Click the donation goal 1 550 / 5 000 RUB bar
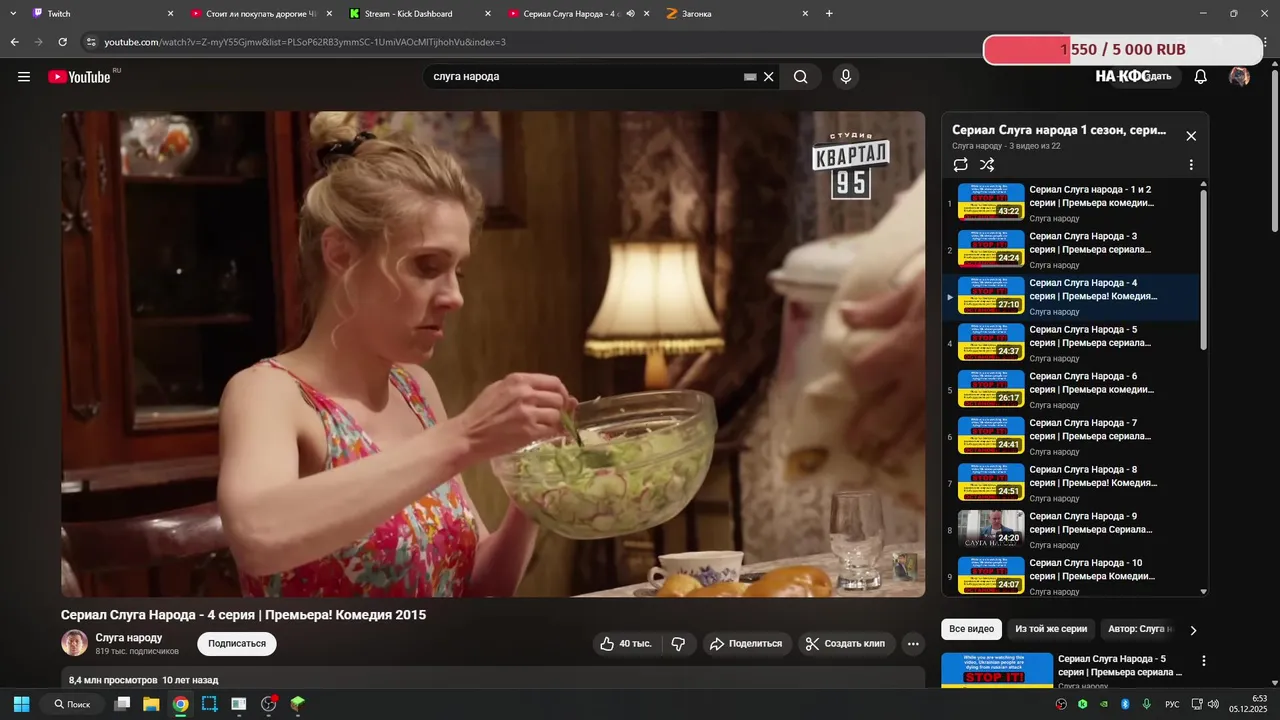1280x720 pixels. [x=1123, y=49]
